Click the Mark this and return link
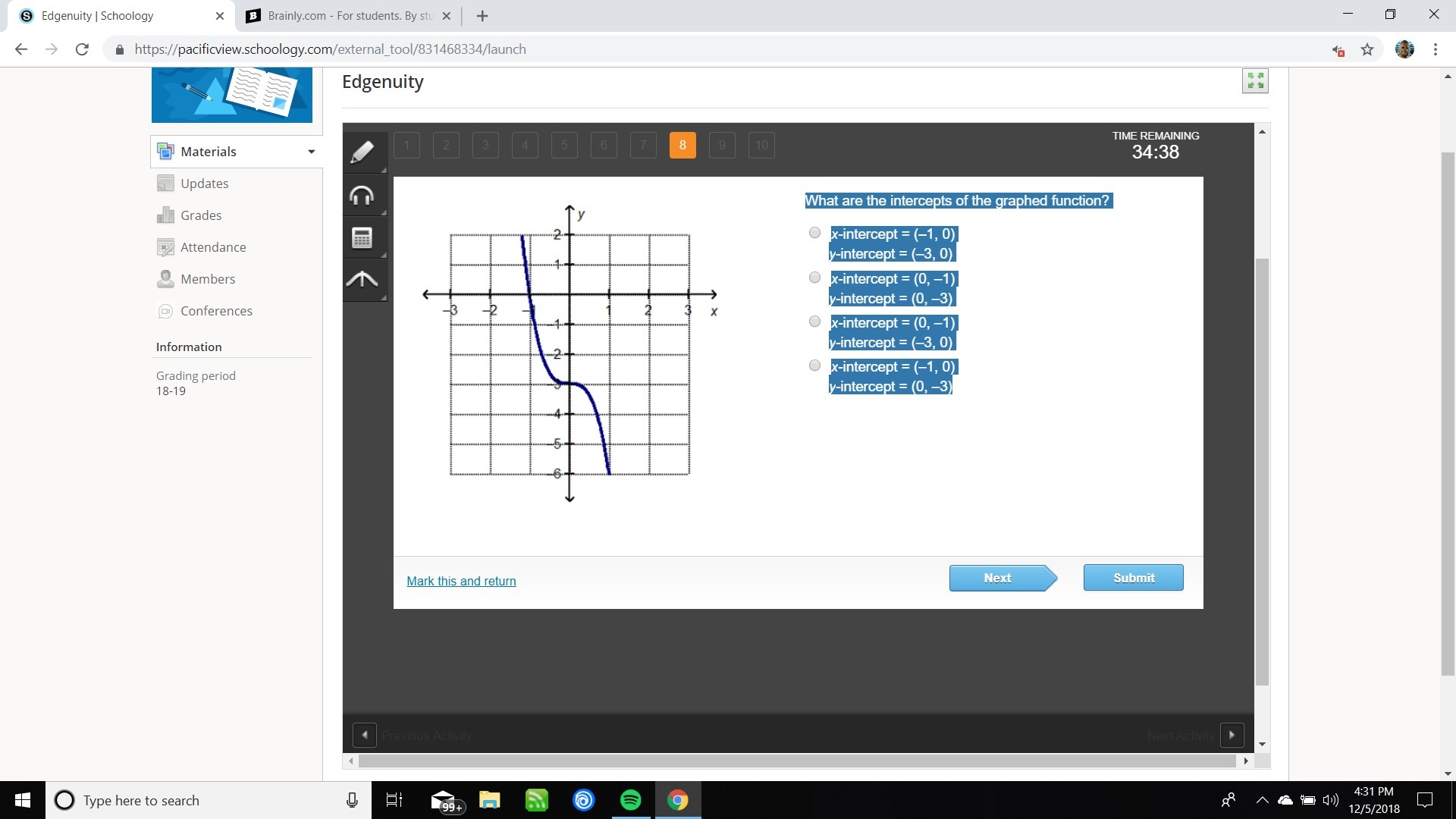This screenshot has height=819, width=1456. point(461,581)
